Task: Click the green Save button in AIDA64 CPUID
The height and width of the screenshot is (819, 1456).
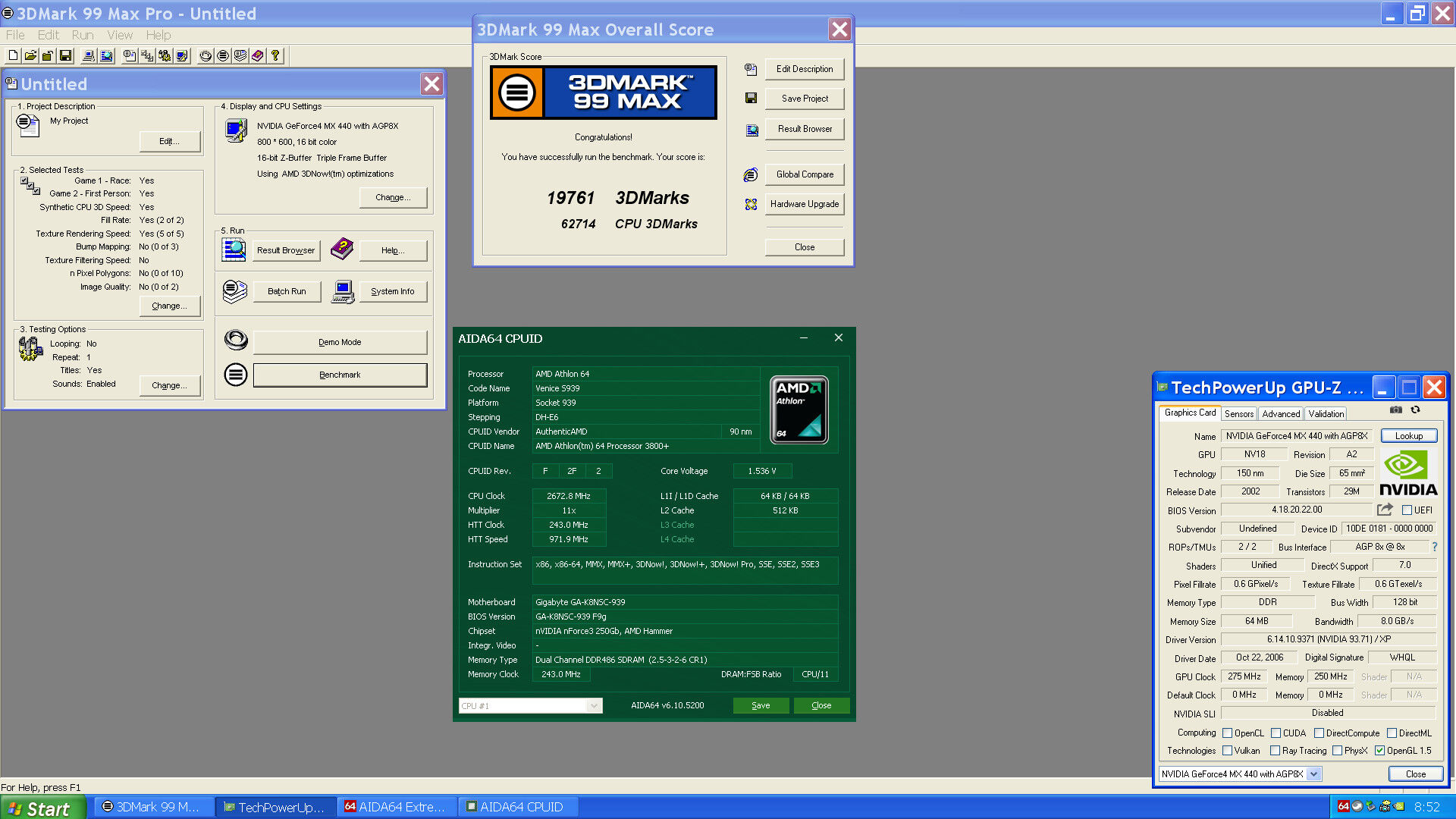Action: coord(761,705)
